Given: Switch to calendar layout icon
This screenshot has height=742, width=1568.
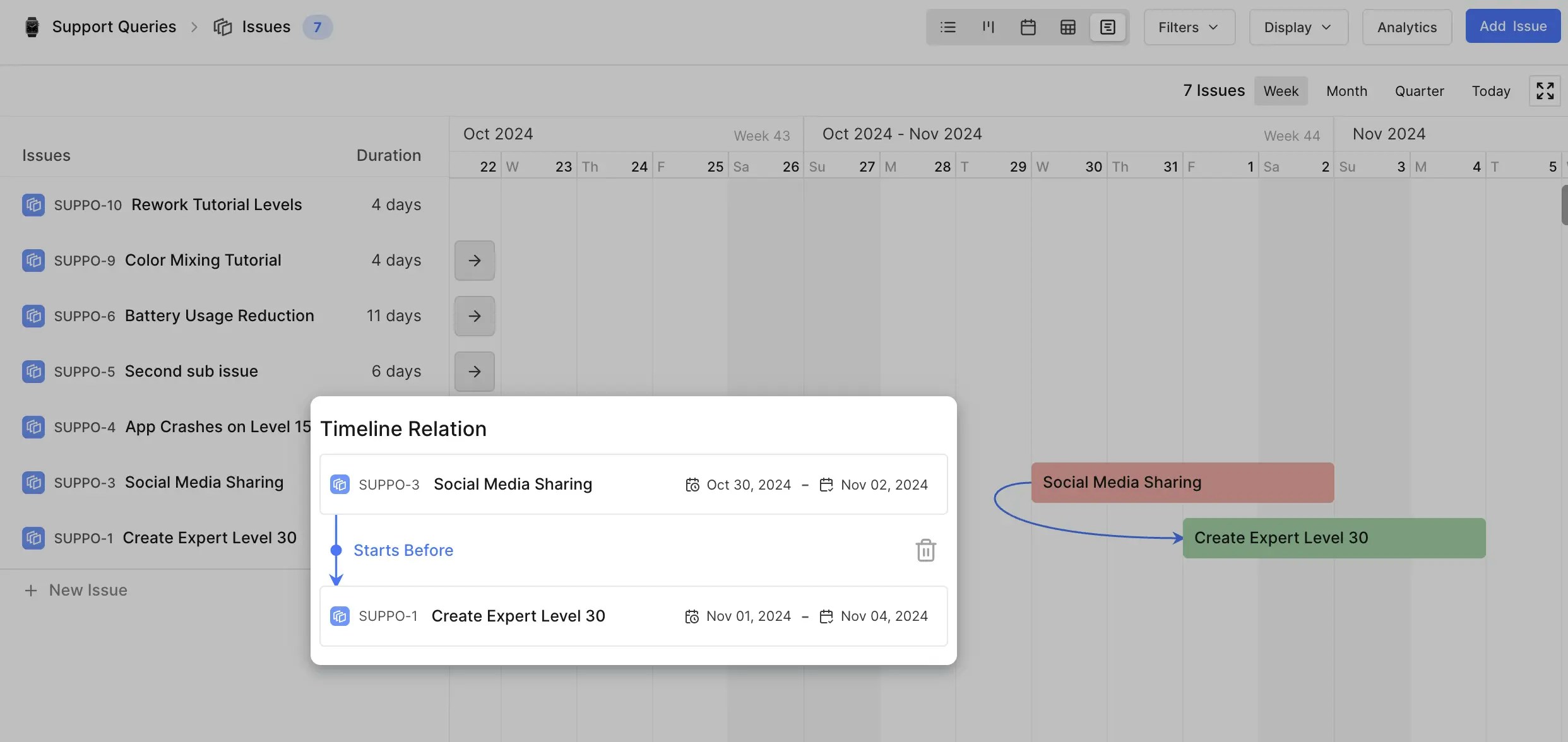Looking at the screenshot, I should [1028, 27].
